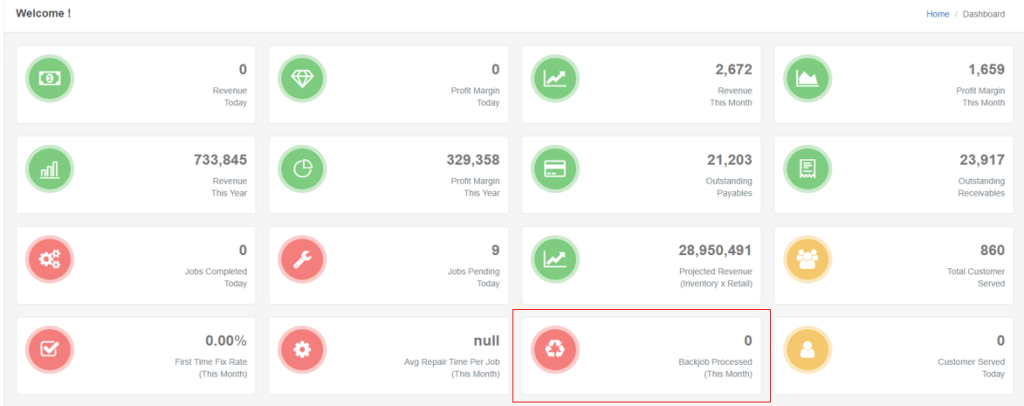This screenshot has width=1024, height=406.
Task: Click the 23,917 Outstanding Receivables value
Action: click(x=980, y=160)
